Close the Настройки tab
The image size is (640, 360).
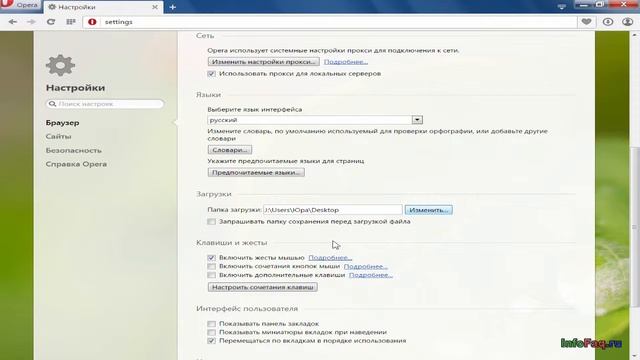[155, 7]
